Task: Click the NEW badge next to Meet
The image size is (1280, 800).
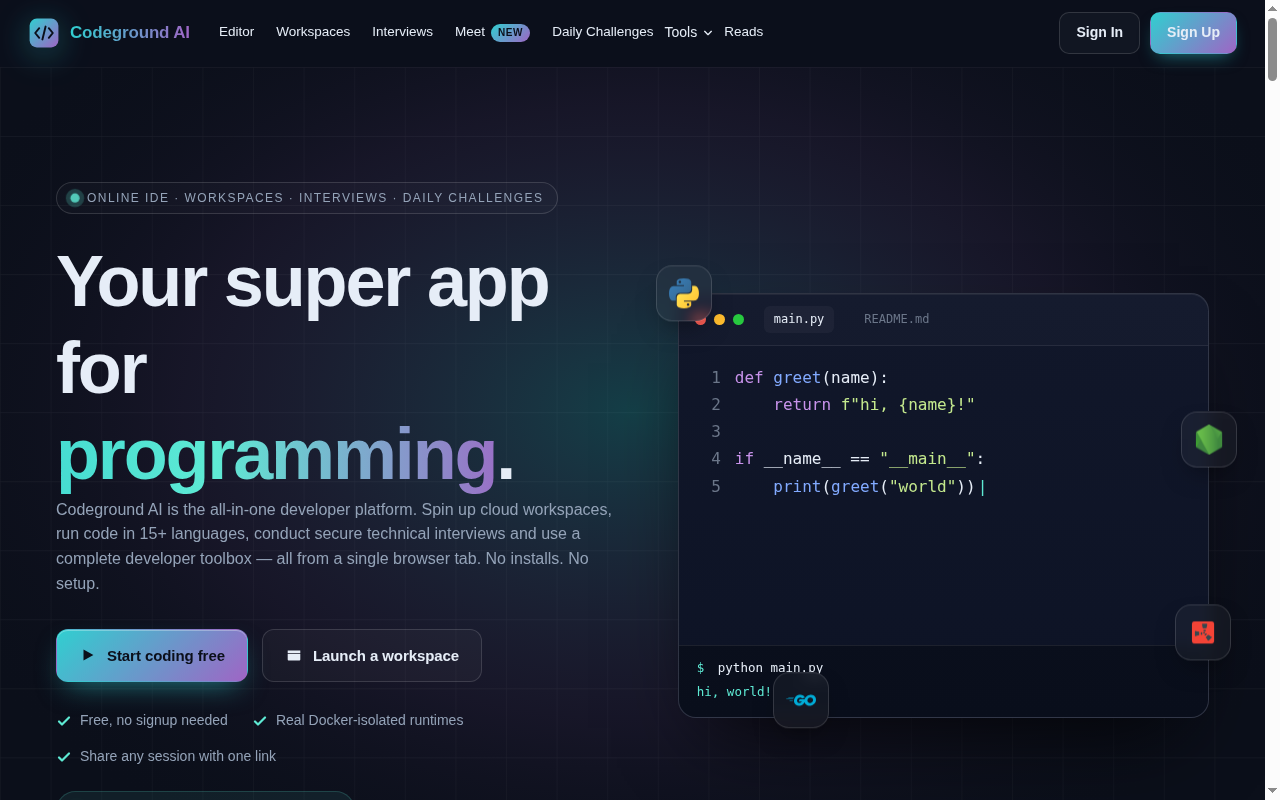Action: [510, 32]
